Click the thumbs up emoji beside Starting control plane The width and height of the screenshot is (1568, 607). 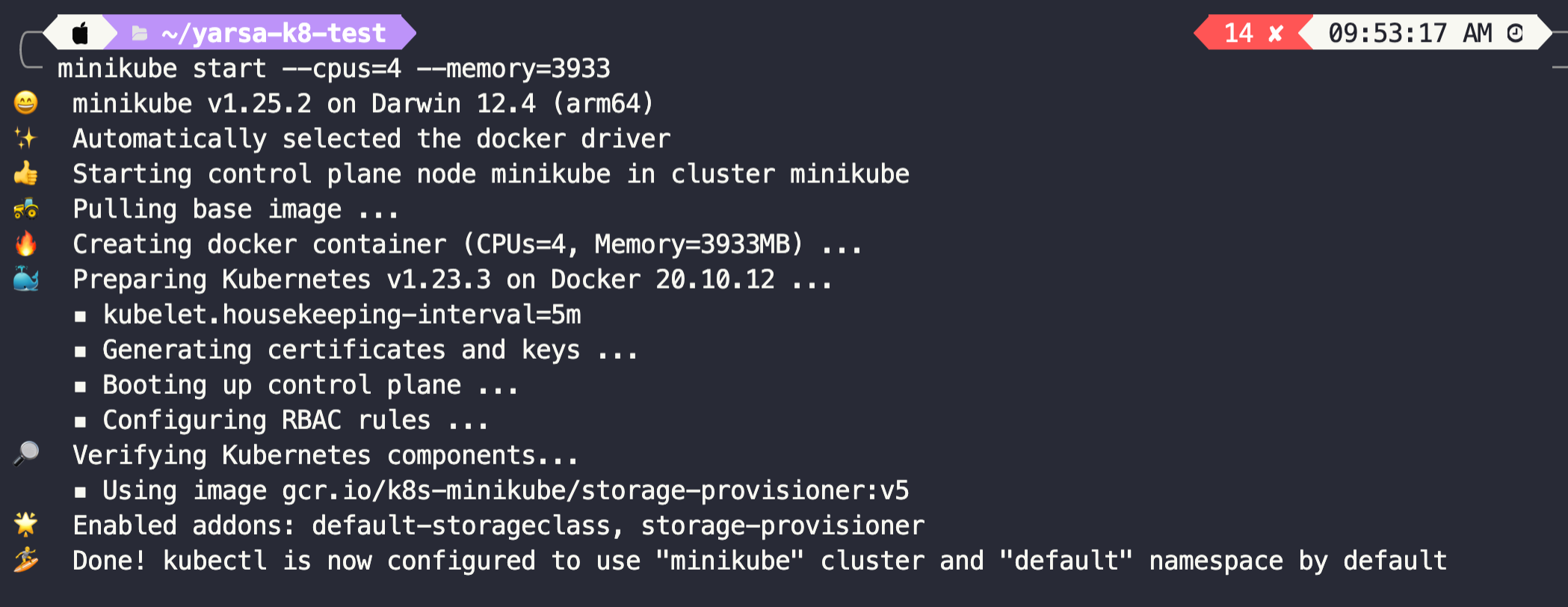click(25, 173)
